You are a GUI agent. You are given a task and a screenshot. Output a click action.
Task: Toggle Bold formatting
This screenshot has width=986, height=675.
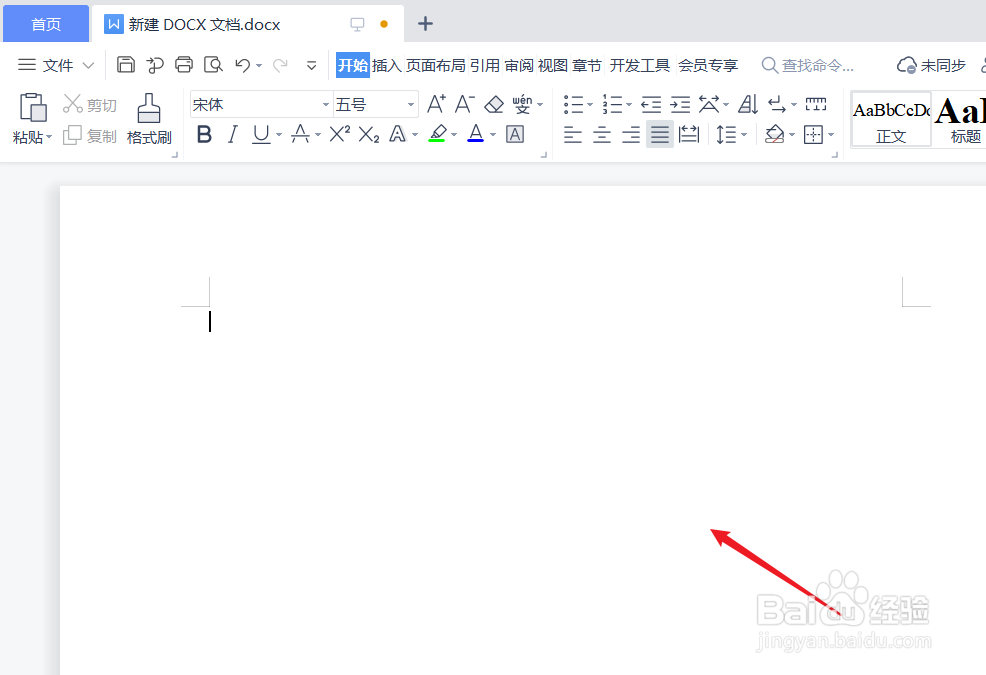pos(204,134)
